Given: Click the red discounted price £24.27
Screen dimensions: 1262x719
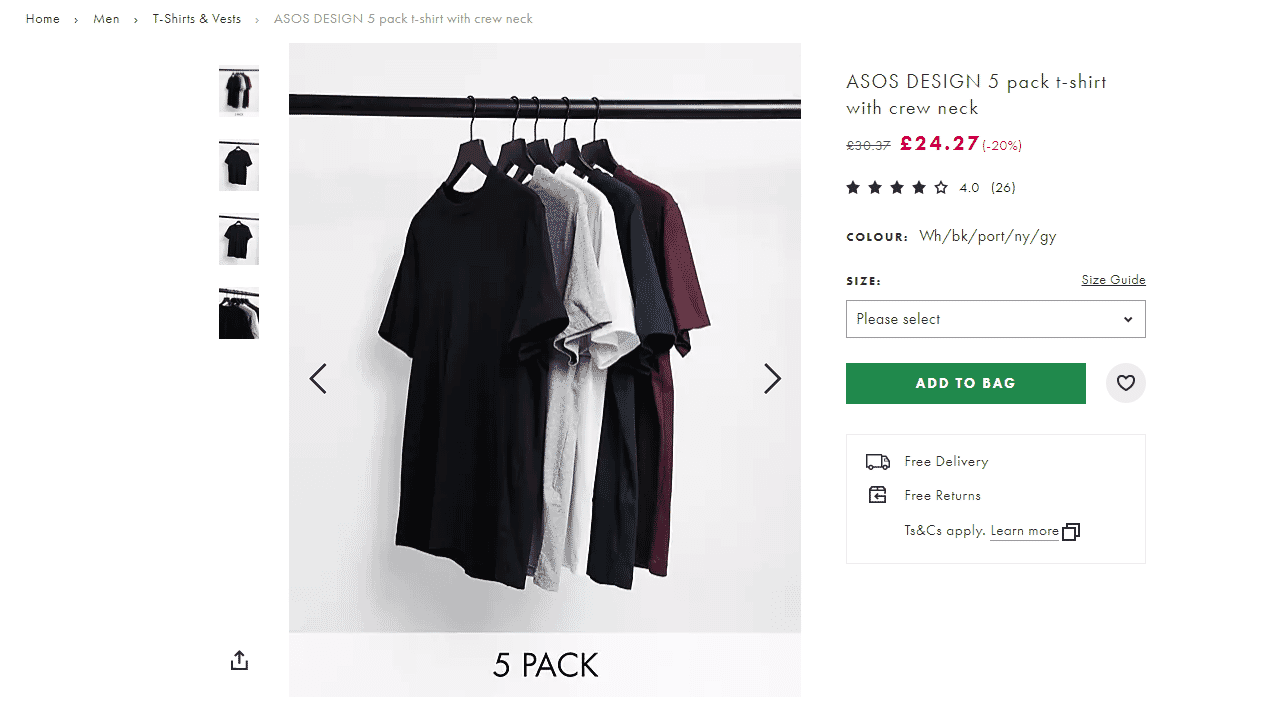Looking at the screenshot, I should coord(940,143).
